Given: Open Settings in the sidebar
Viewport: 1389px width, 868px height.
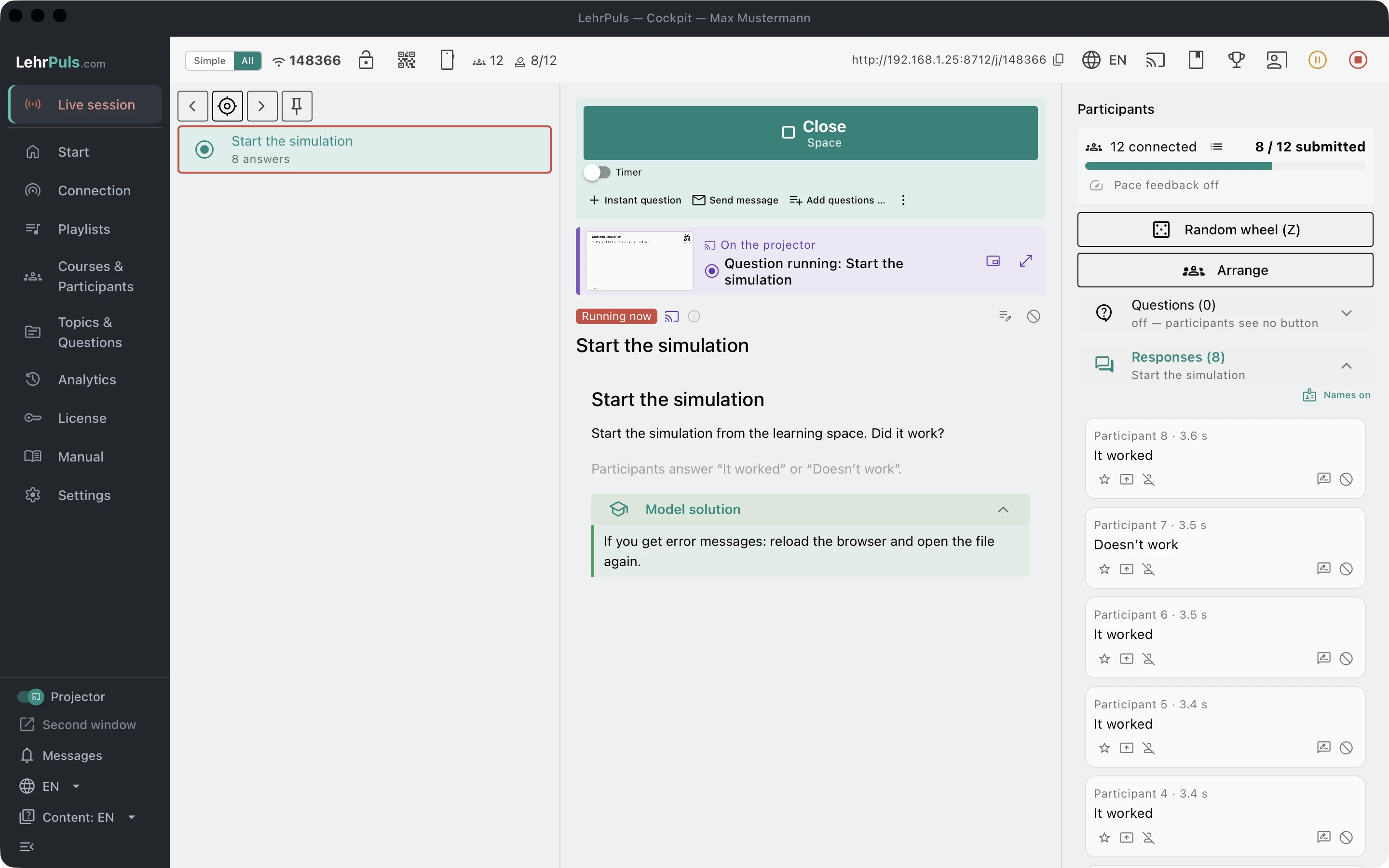Looking at the screenshot, I should tap(85, 495).
